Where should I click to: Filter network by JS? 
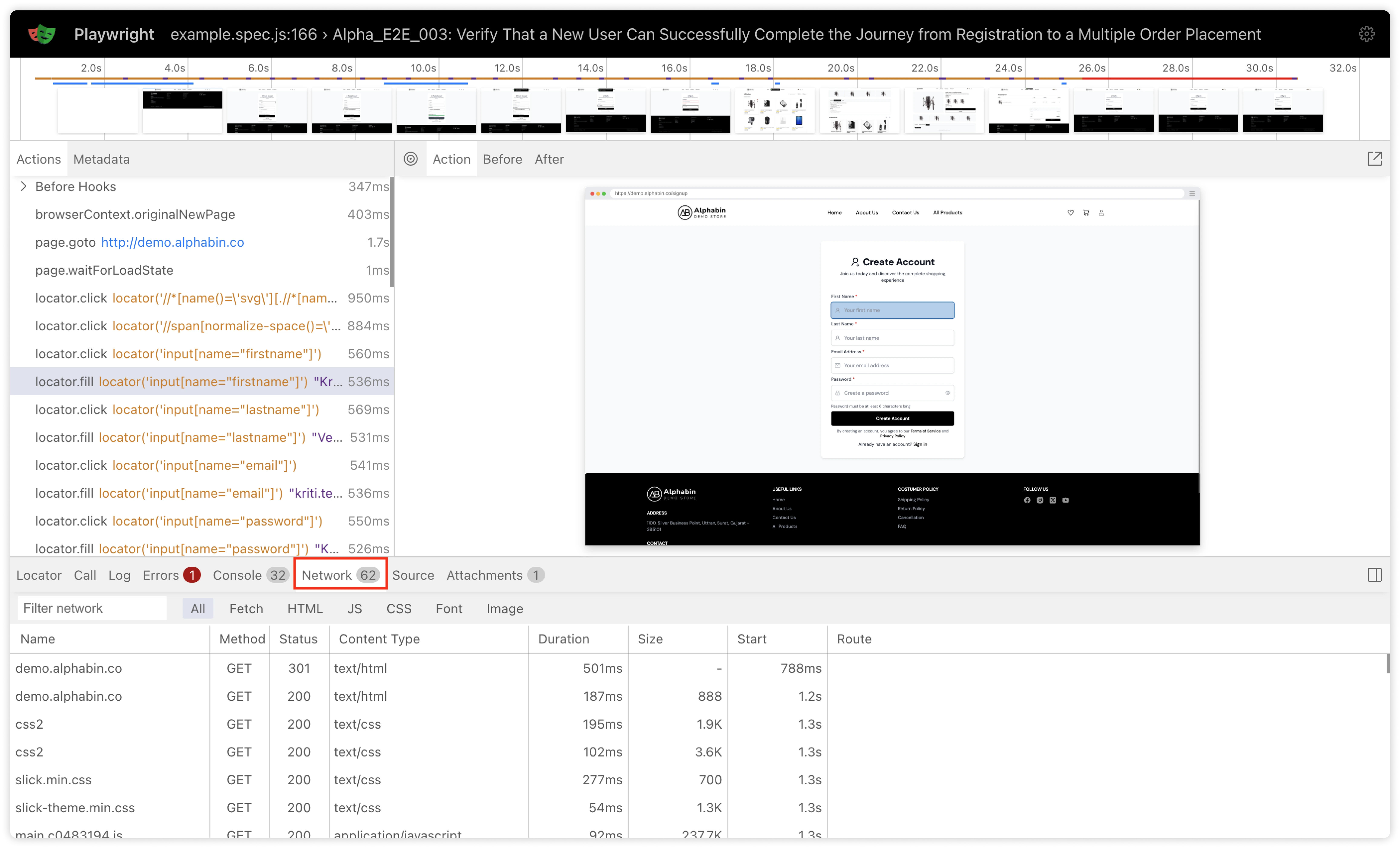(x=355, y=608)
